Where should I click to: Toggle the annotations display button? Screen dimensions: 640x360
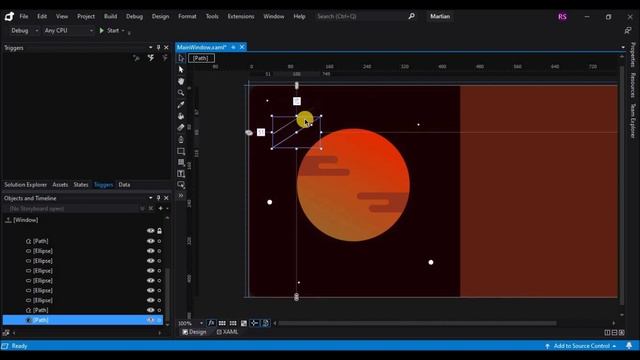click(244, 323)
